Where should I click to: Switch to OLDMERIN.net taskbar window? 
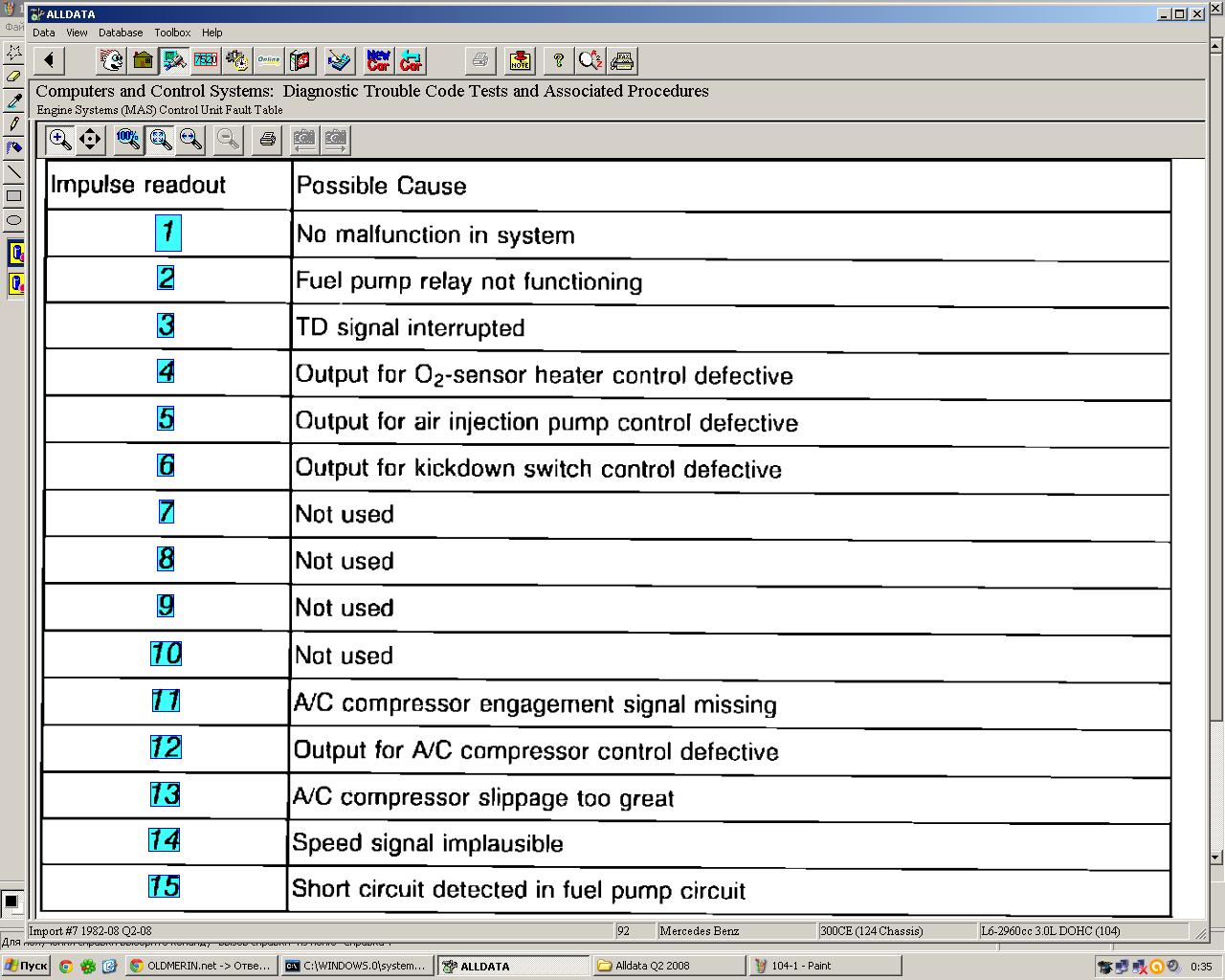(x=202, y=966)
